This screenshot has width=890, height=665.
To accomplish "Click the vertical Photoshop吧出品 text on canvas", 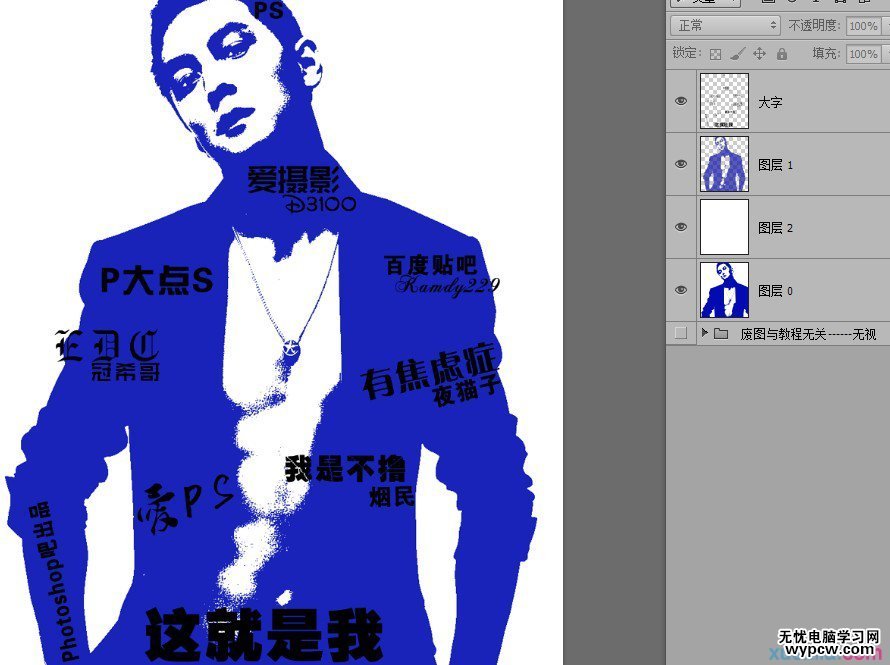I will coord(52,582).
